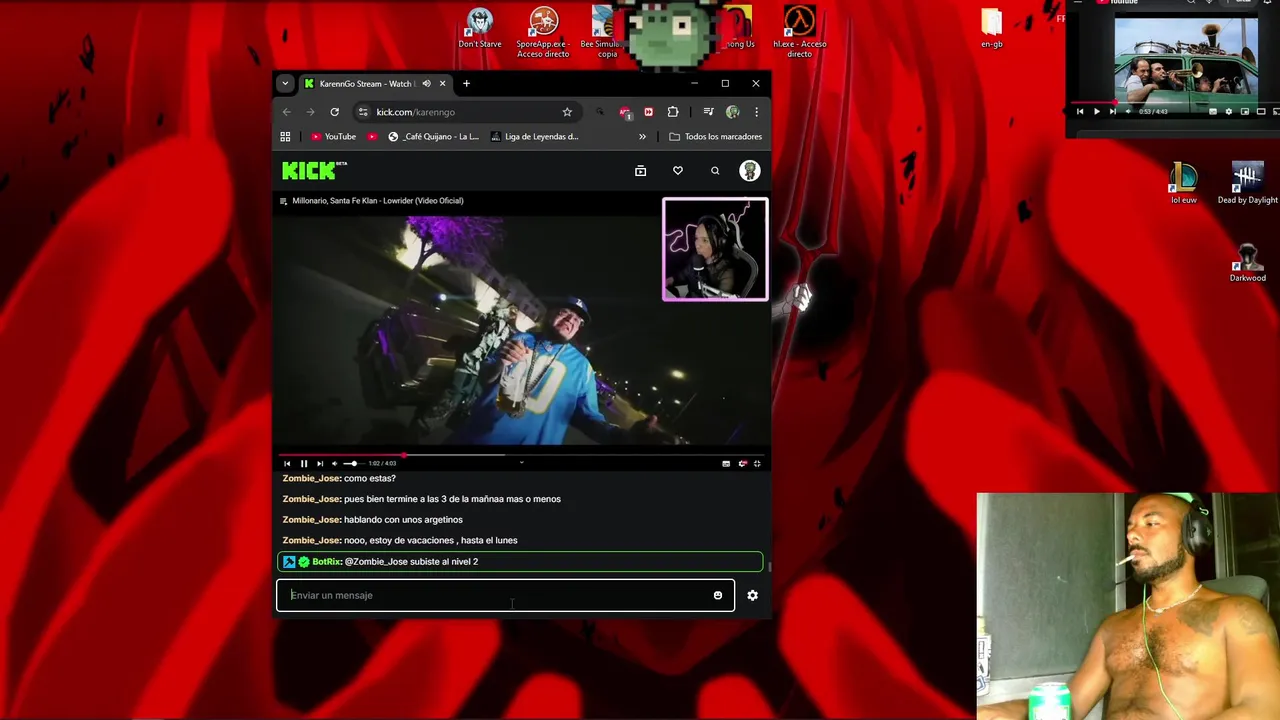
Task: Skip to previous track in Kick player
Action: point(287,463)
